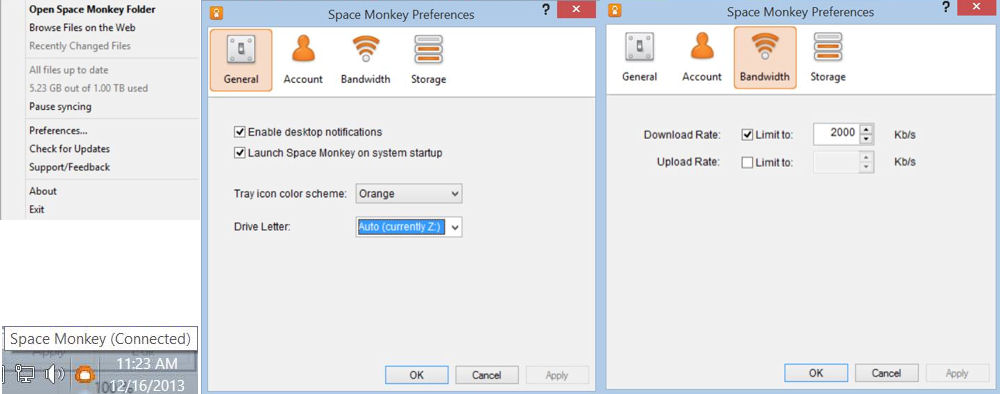The width and height of the screenshot is (1000, 394).
Task: Click OK in right Preferences window
Action: (x=816, y=373)
